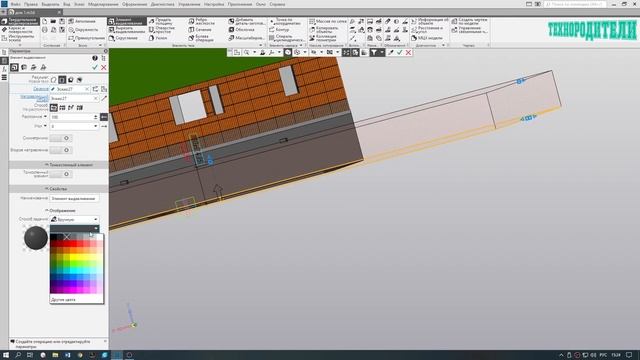The height and width of the screenshot is (360, 640).
Task: Select second Способ extrusion mode icon
Action: 62,108
